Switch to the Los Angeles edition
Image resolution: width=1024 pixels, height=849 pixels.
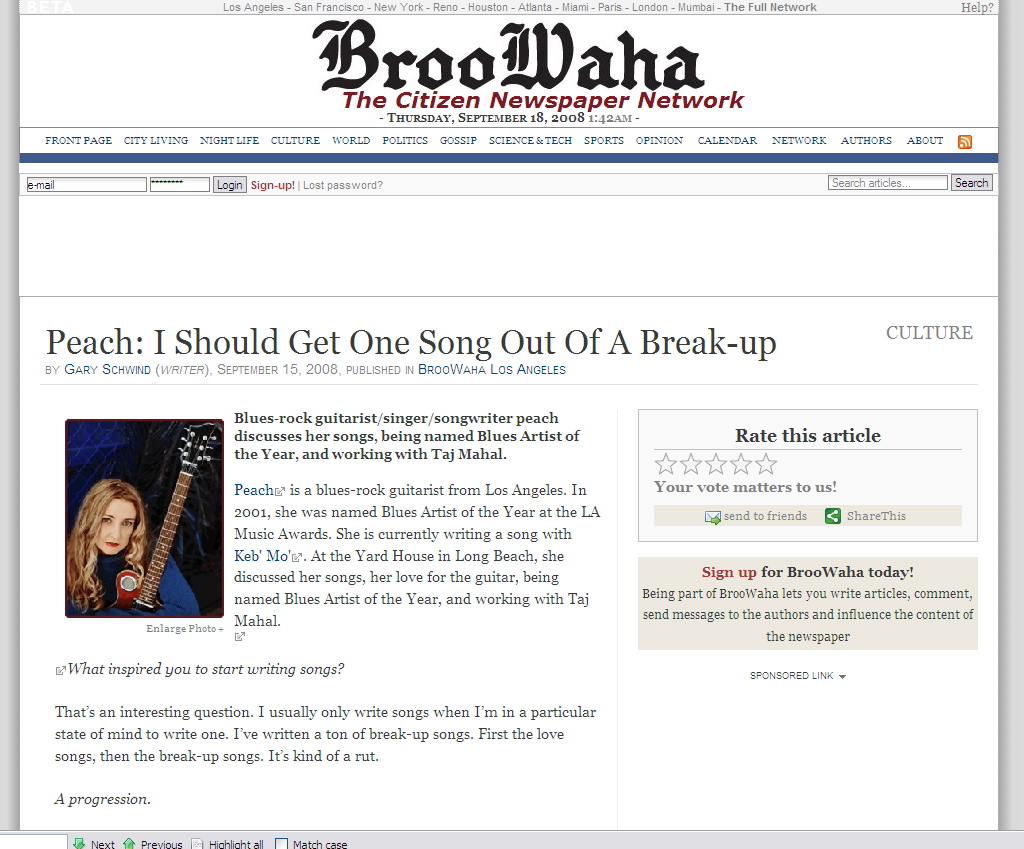tap(253, 7)
